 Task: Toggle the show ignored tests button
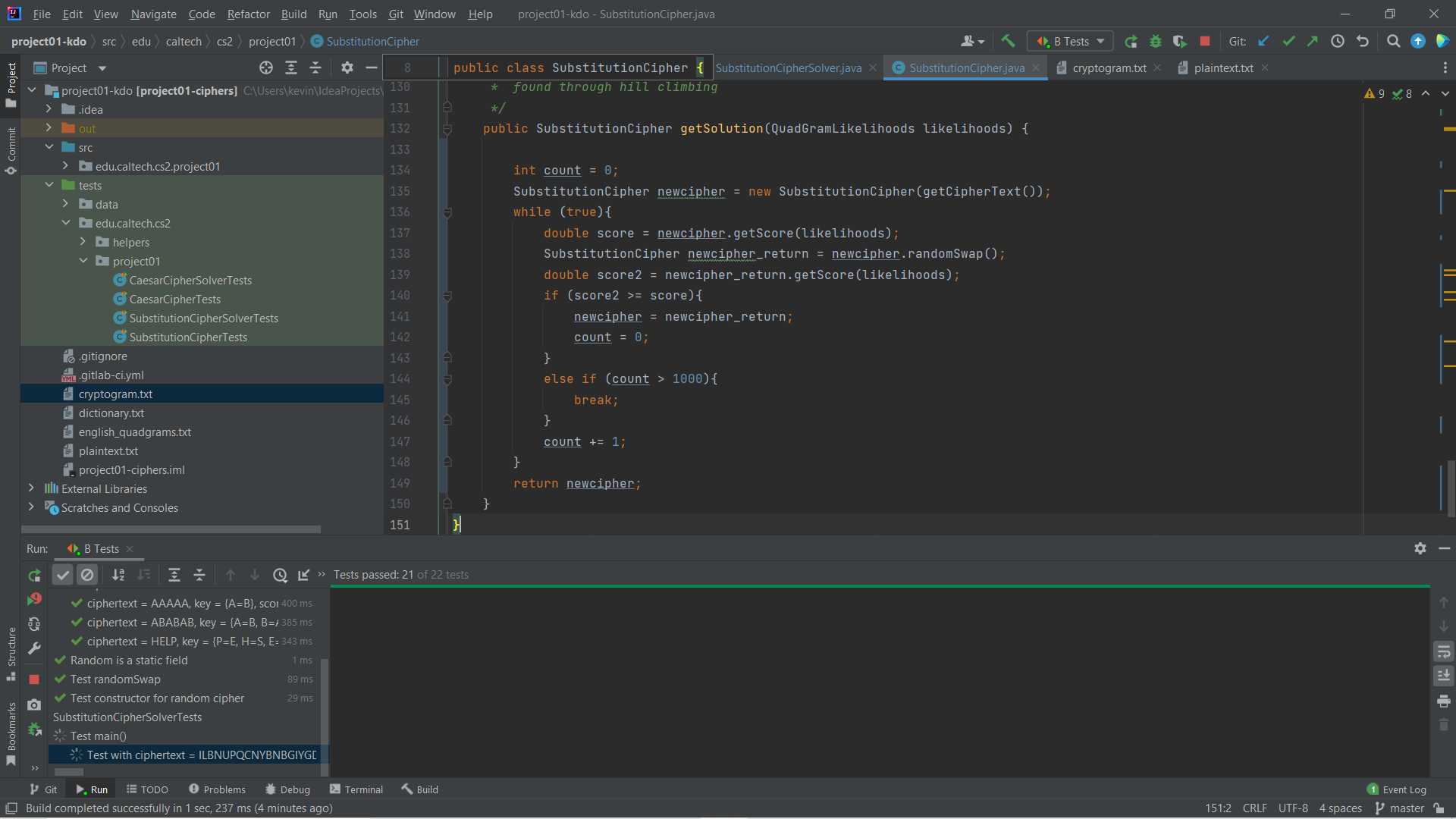[87, 576]
